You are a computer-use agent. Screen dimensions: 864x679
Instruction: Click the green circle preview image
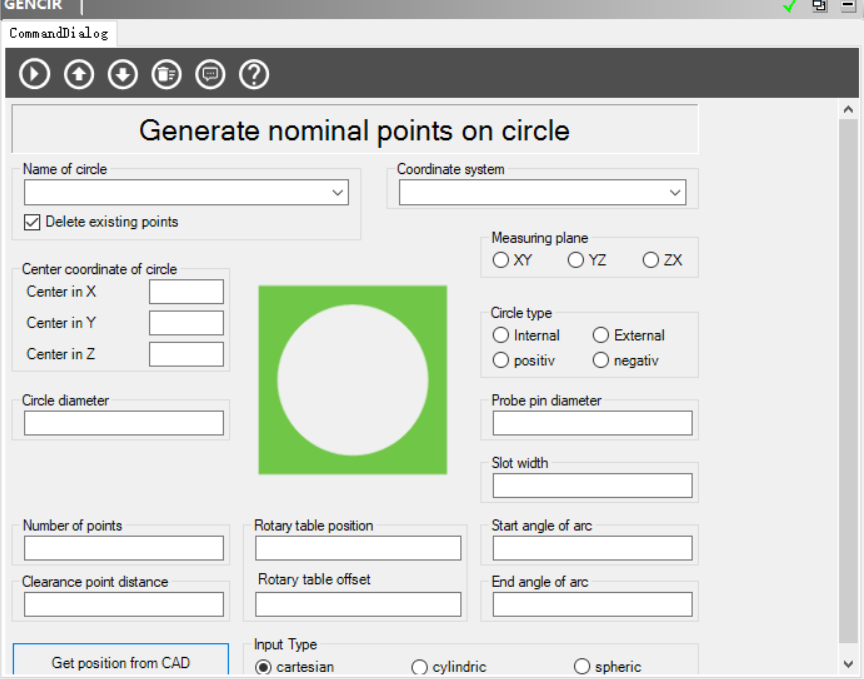tap(353, 380)
